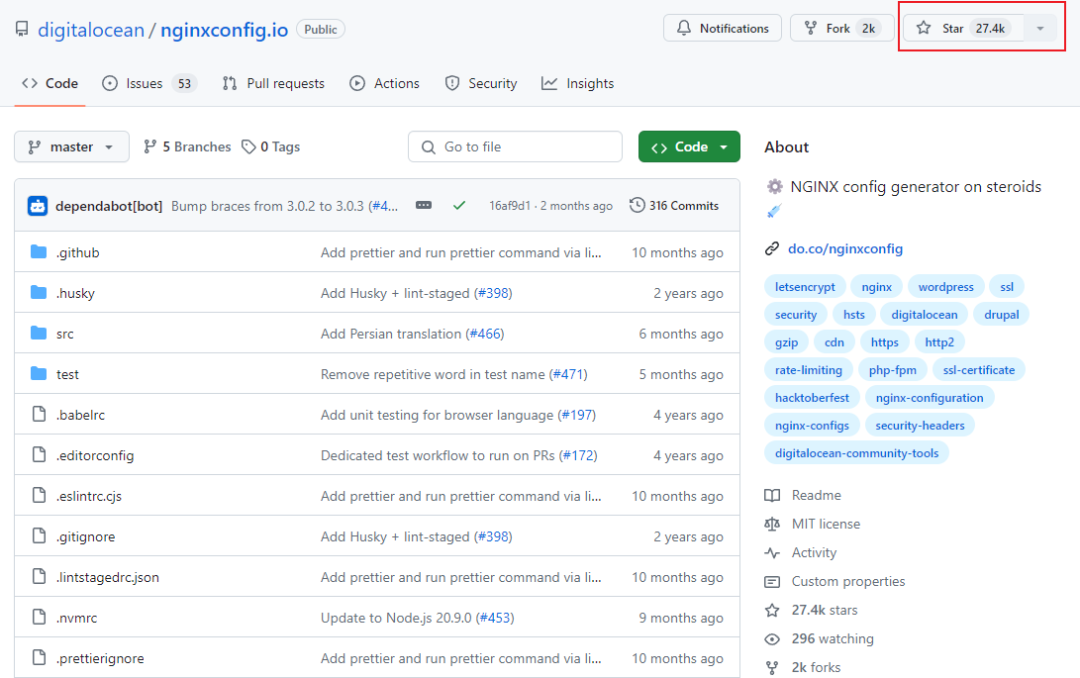Screen dimensions: 1080x678
Task: Focus the Go to file search field
Action: coord(515,147)
